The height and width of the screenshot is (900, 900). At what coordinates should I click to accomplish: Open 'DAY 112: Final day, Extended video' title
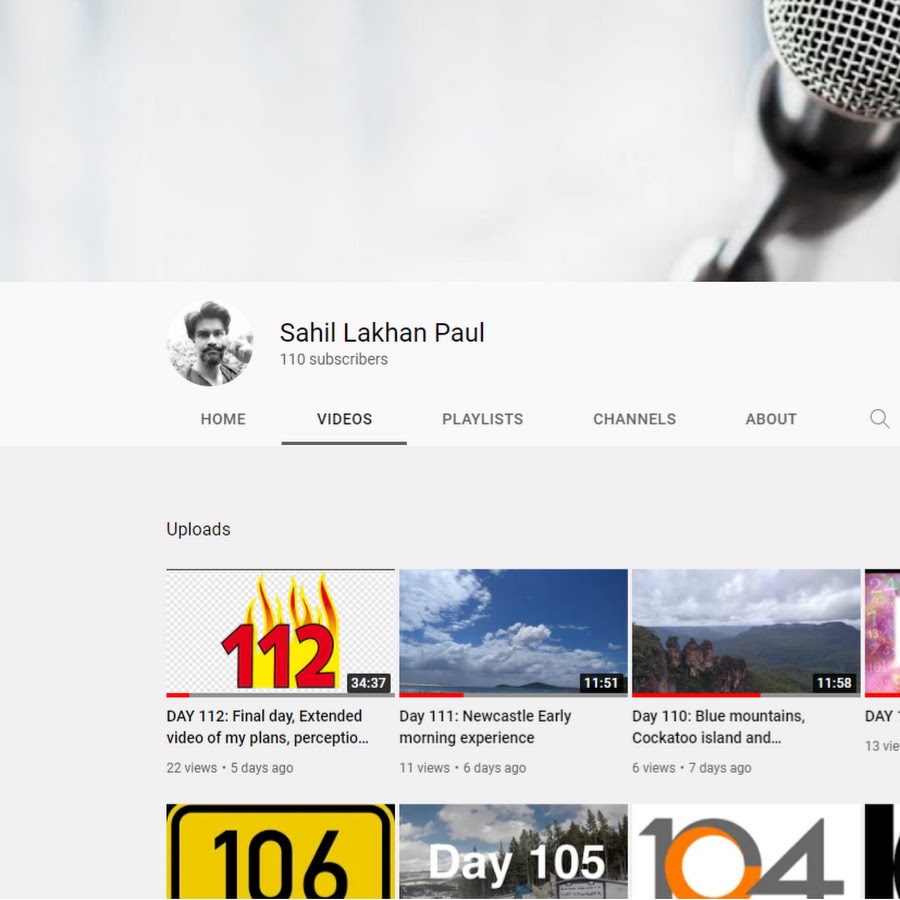267,727
